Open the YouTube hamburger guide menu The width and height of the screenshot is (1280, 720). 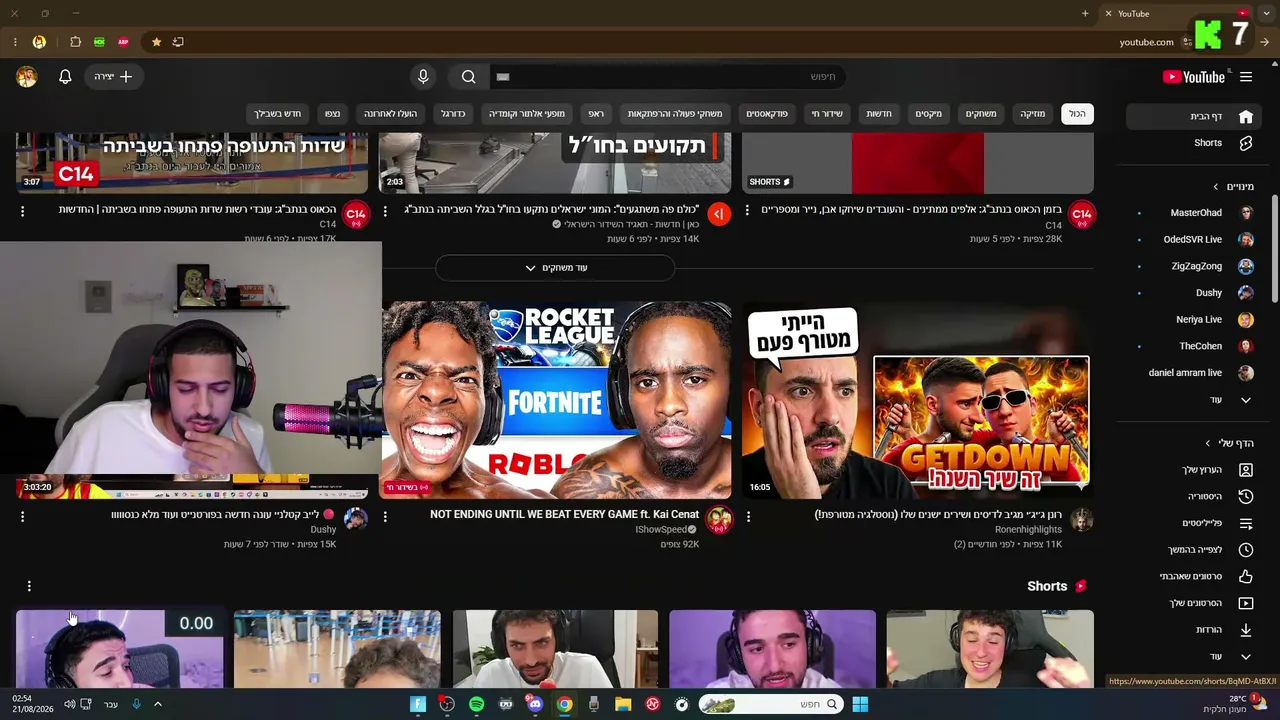pyautogui.click(x=1246, y=77)
